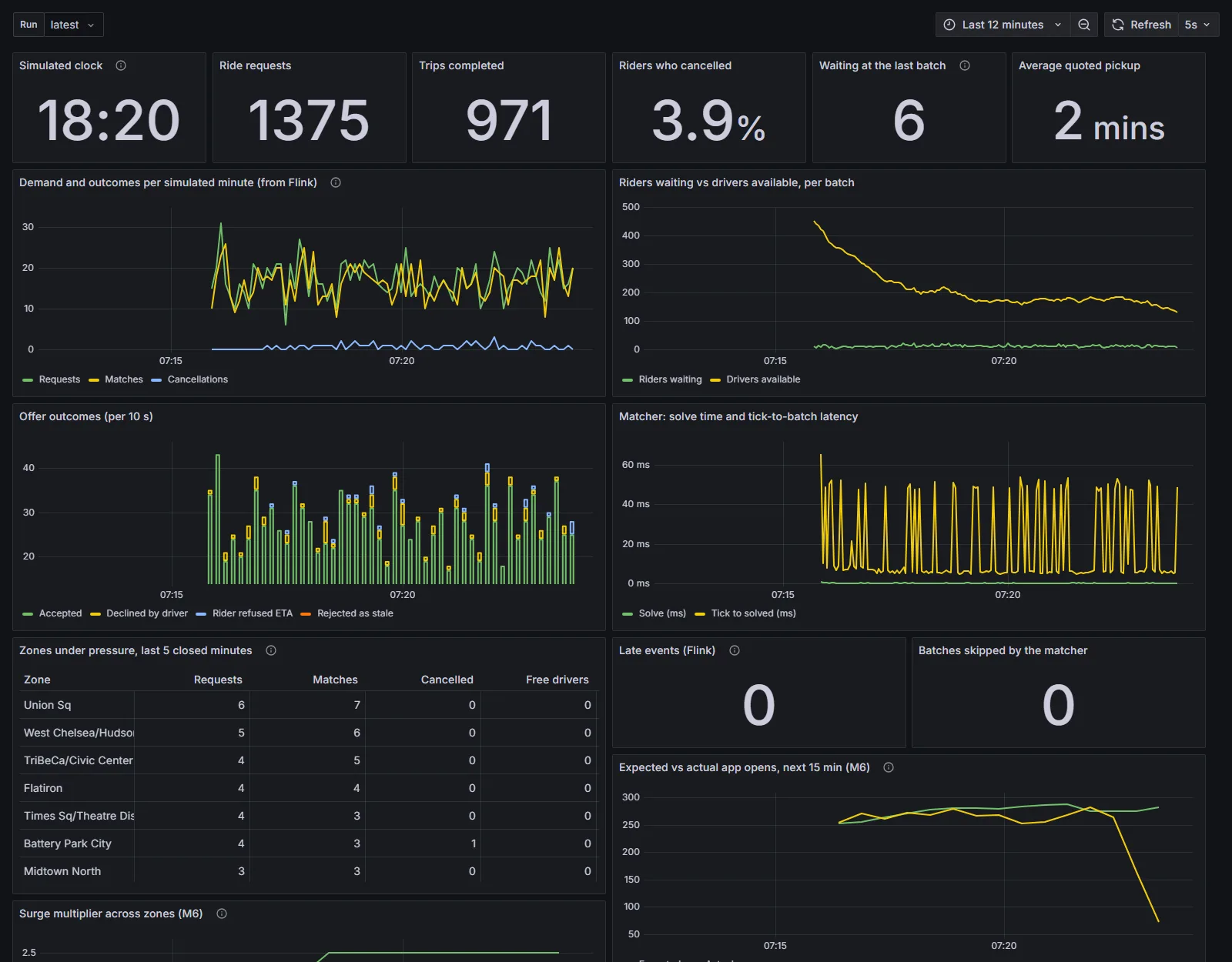Sort table by Zone column header
The image size is (1232, 962).
coord(37,680)
